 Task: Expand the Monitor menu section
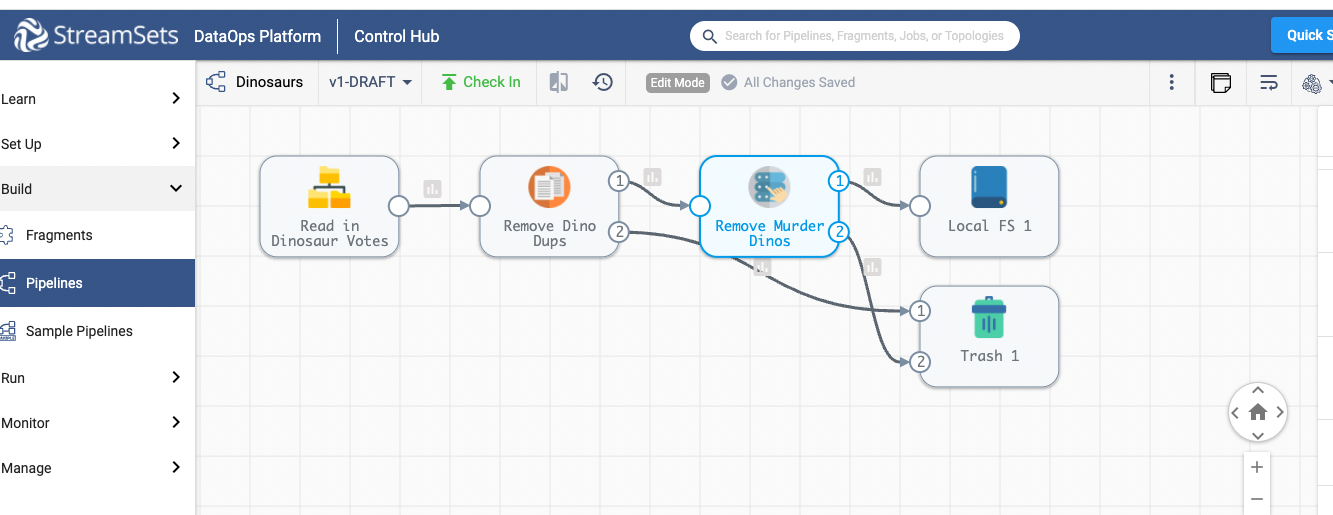[x=97, y=423]
